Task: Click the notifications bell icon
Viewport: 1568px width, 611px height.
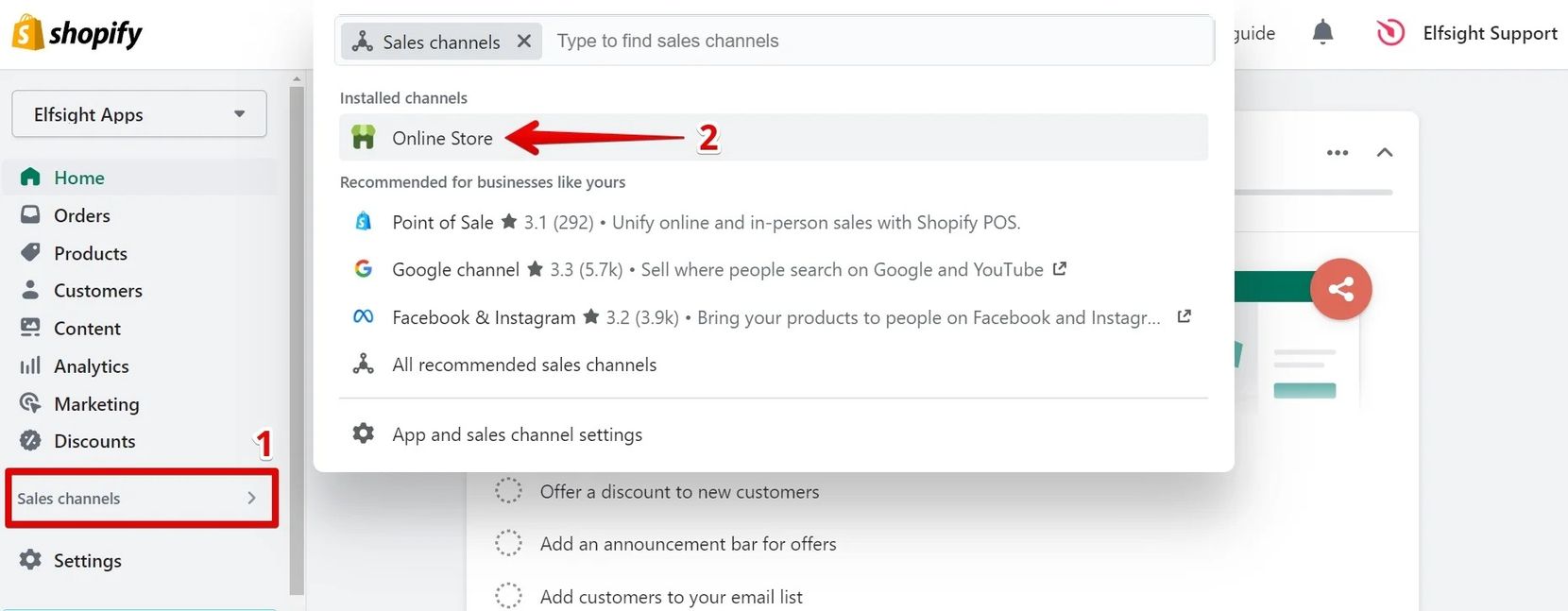Action: 1322,33
